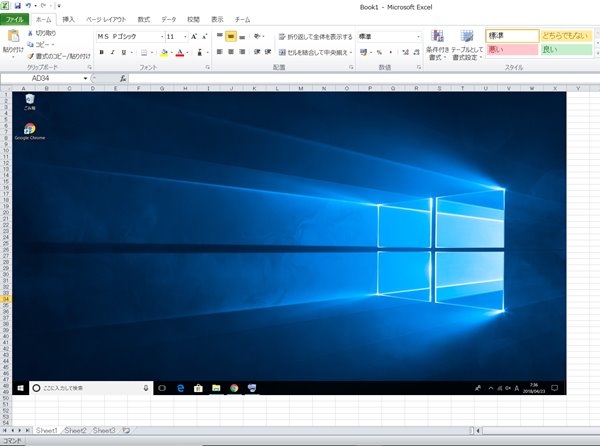Screen dimensions: 600x446
Task: Align cell text to the bottom
Action: (x=242, y=36)
